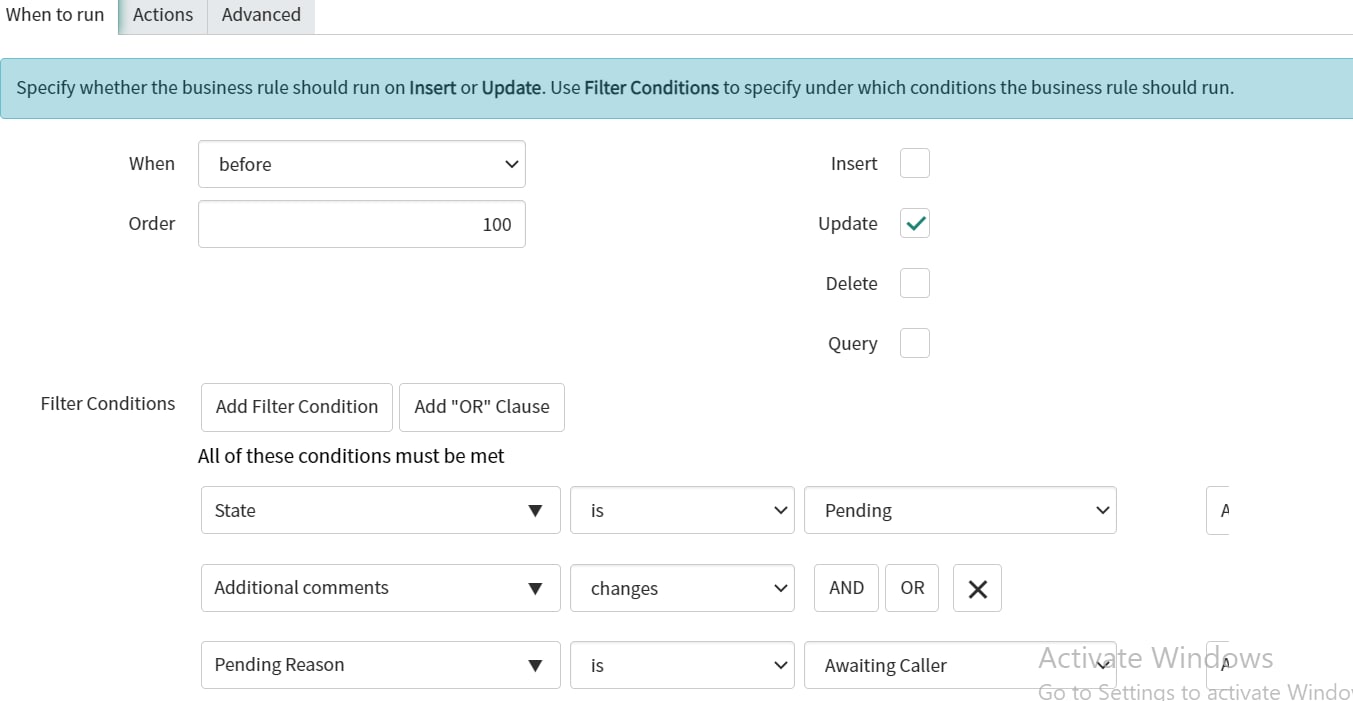
Task: Disable the Update checkbox
Action: click(914, 223)
